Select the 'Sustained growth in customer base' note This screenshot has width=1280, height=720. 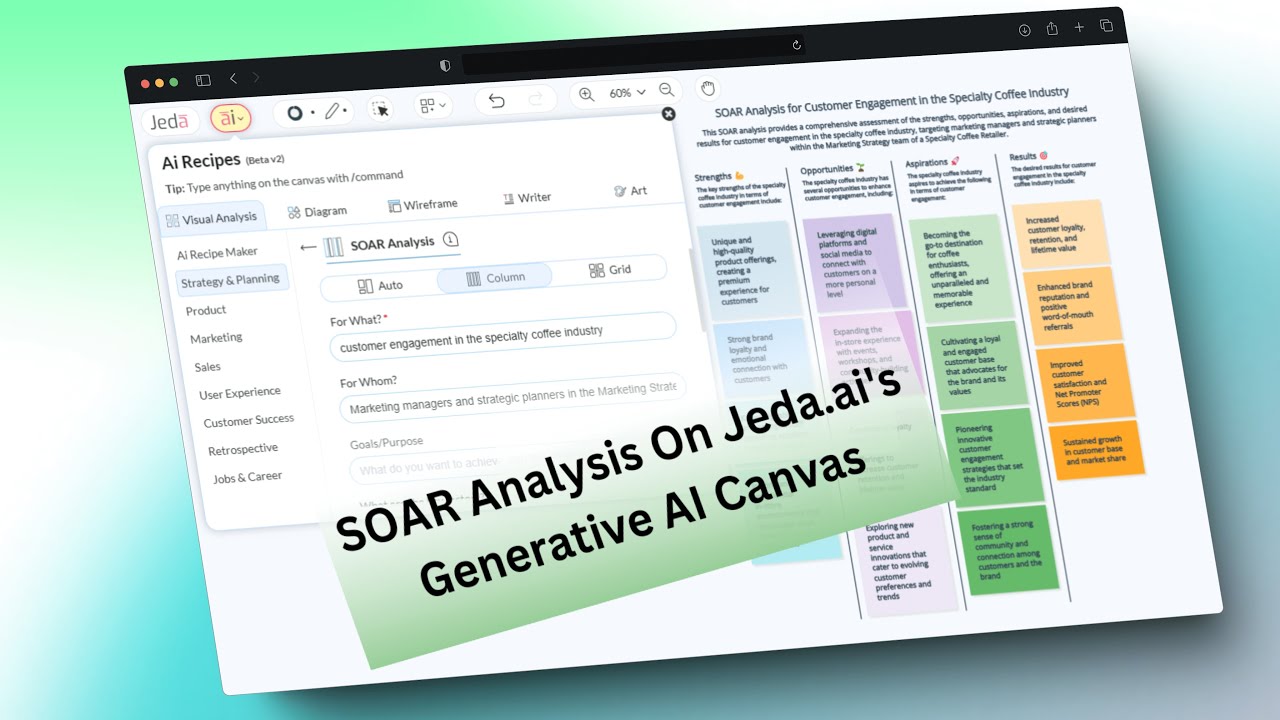pyautogui.click(x=1096, y=449)
